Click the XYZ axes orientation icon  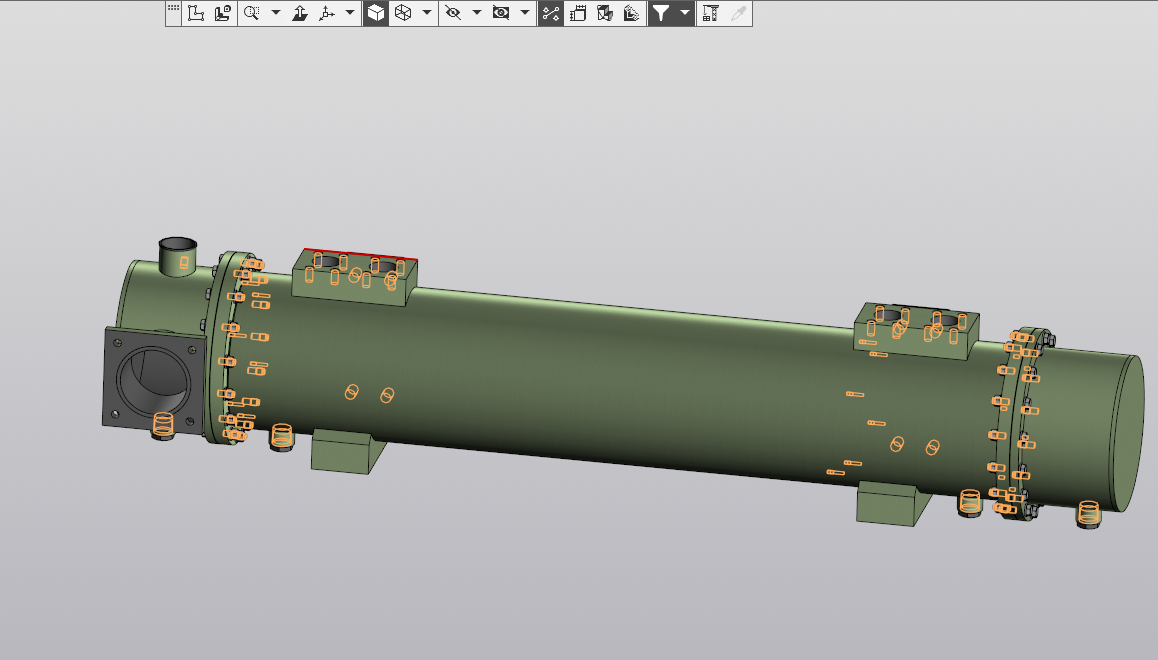tap(326, 13)
